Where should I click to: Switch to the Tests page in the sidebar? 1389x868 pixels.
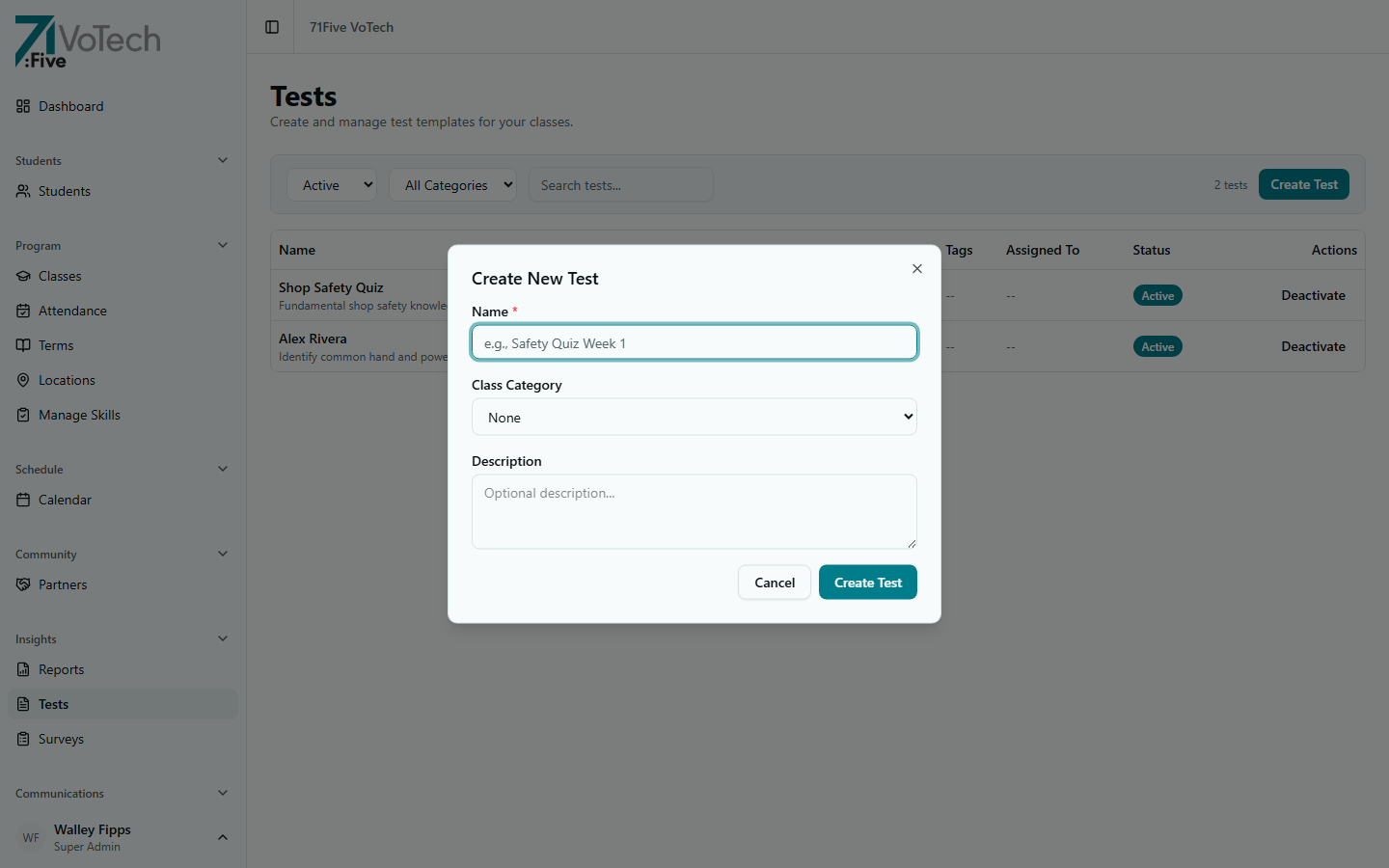(x=52, y=704)
